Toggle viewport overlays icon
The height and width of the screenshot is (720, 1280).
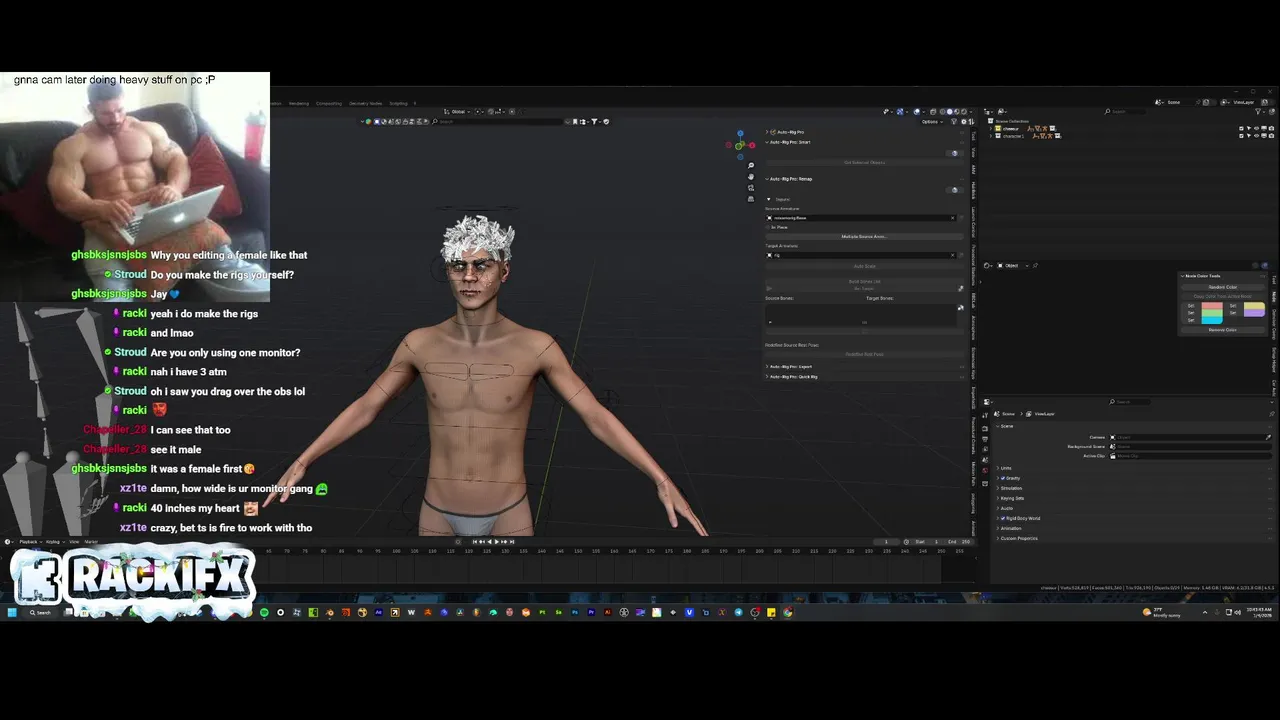click(x=917, y=112)
